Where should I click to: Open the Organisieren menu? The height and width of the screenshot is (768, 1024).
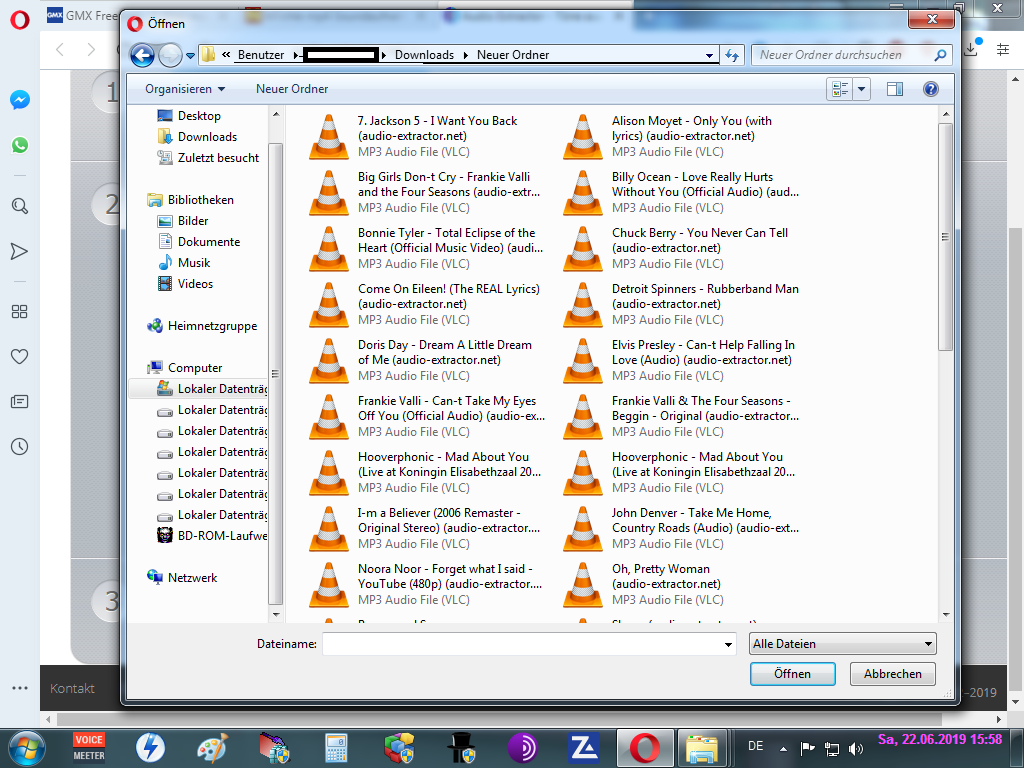pos(185,89)
